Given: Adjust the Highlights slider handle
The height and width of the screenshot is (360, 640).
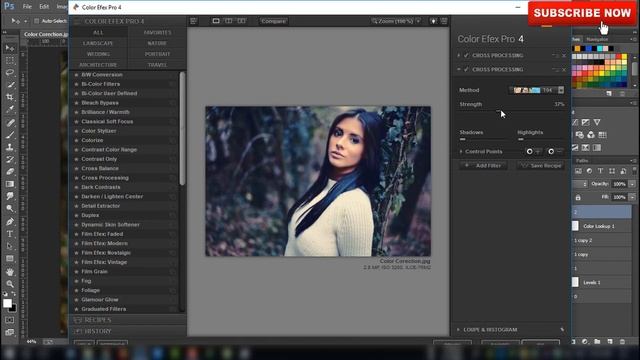Looking at the screenshot, I should (x=520, y=139).
